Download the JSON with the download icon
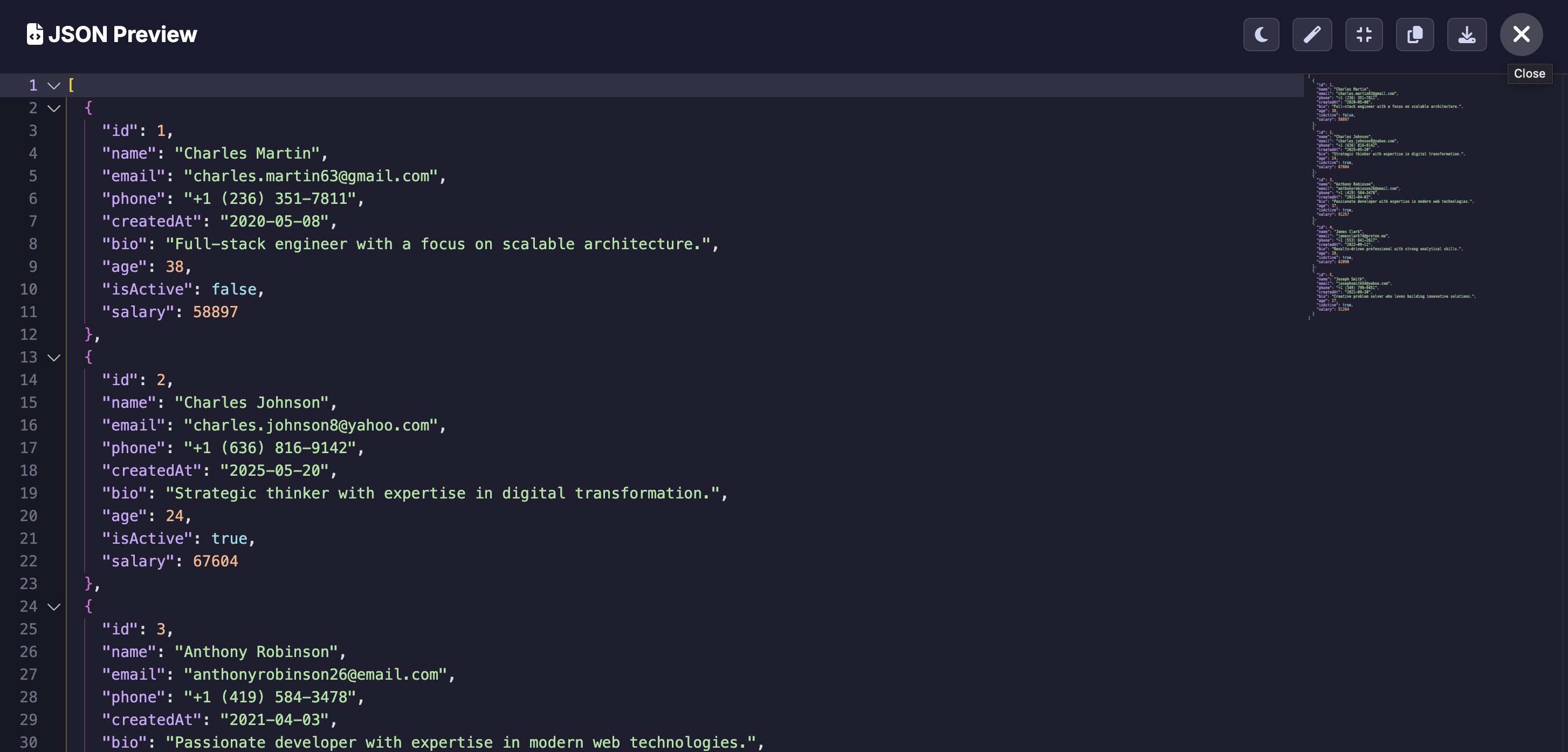Image resolution: width=1568 pixels, height=752 pixels. 1466,35
